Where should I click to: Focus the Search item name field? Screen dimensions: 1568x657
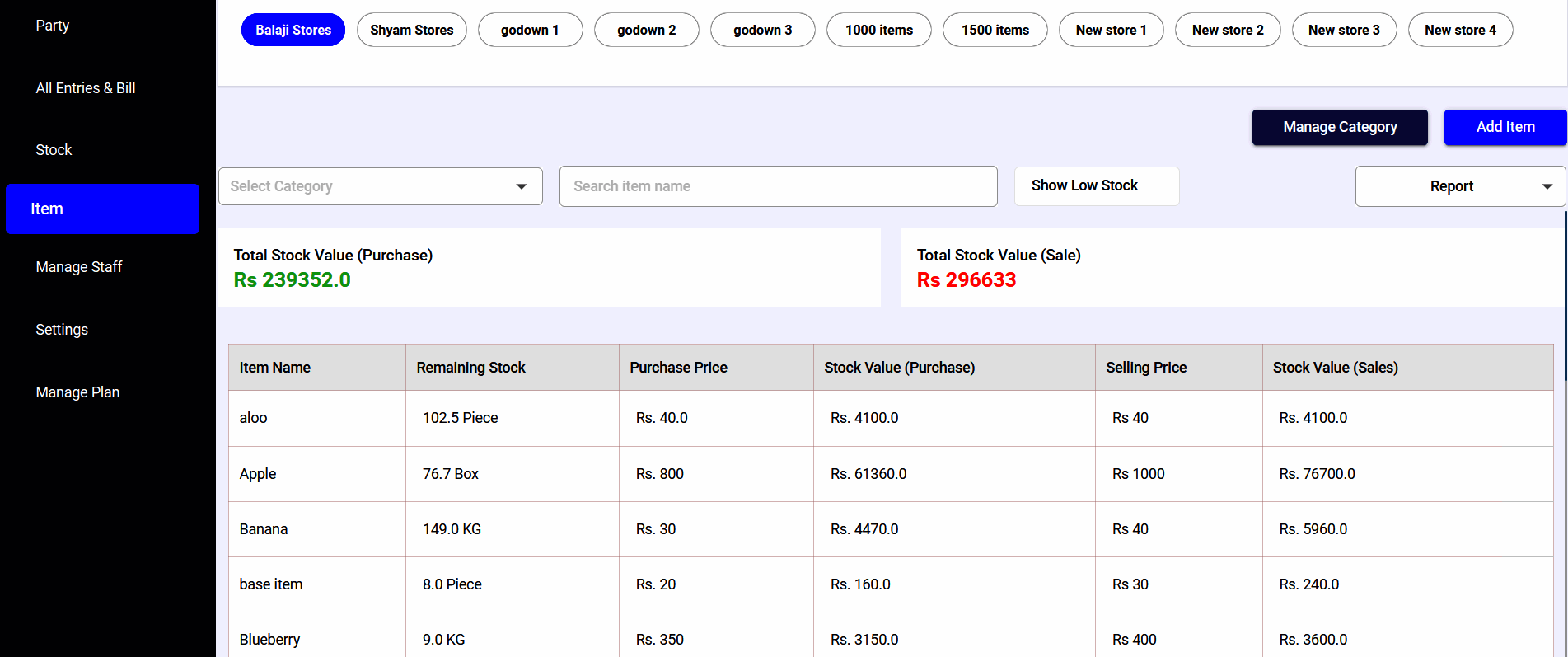778,186
